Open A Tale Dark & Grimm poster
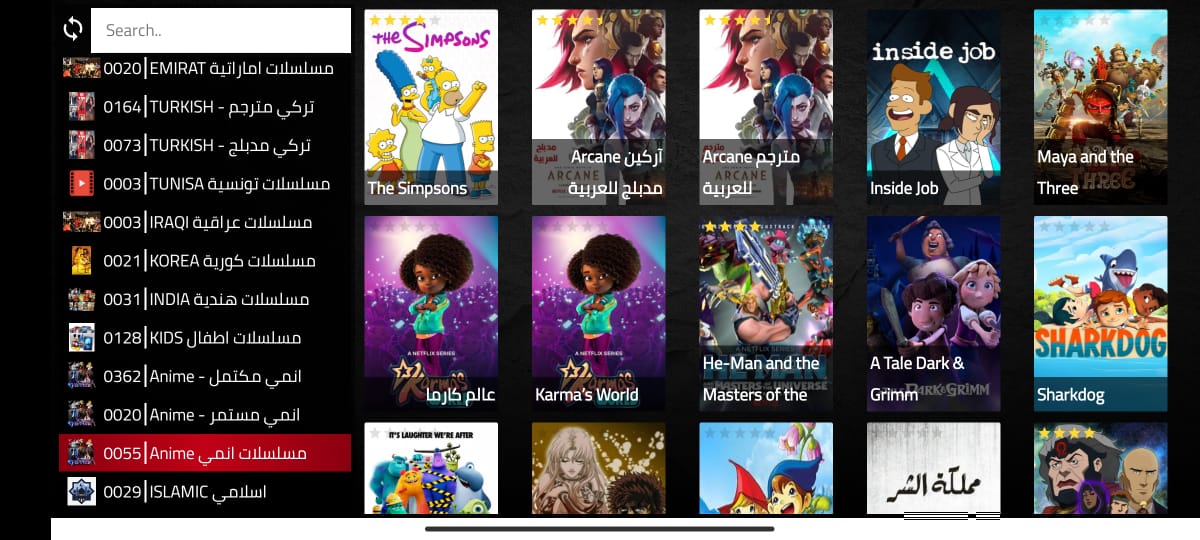This screenshot has height=540, width=1200. pyautogui.click(x=933, y=314)
